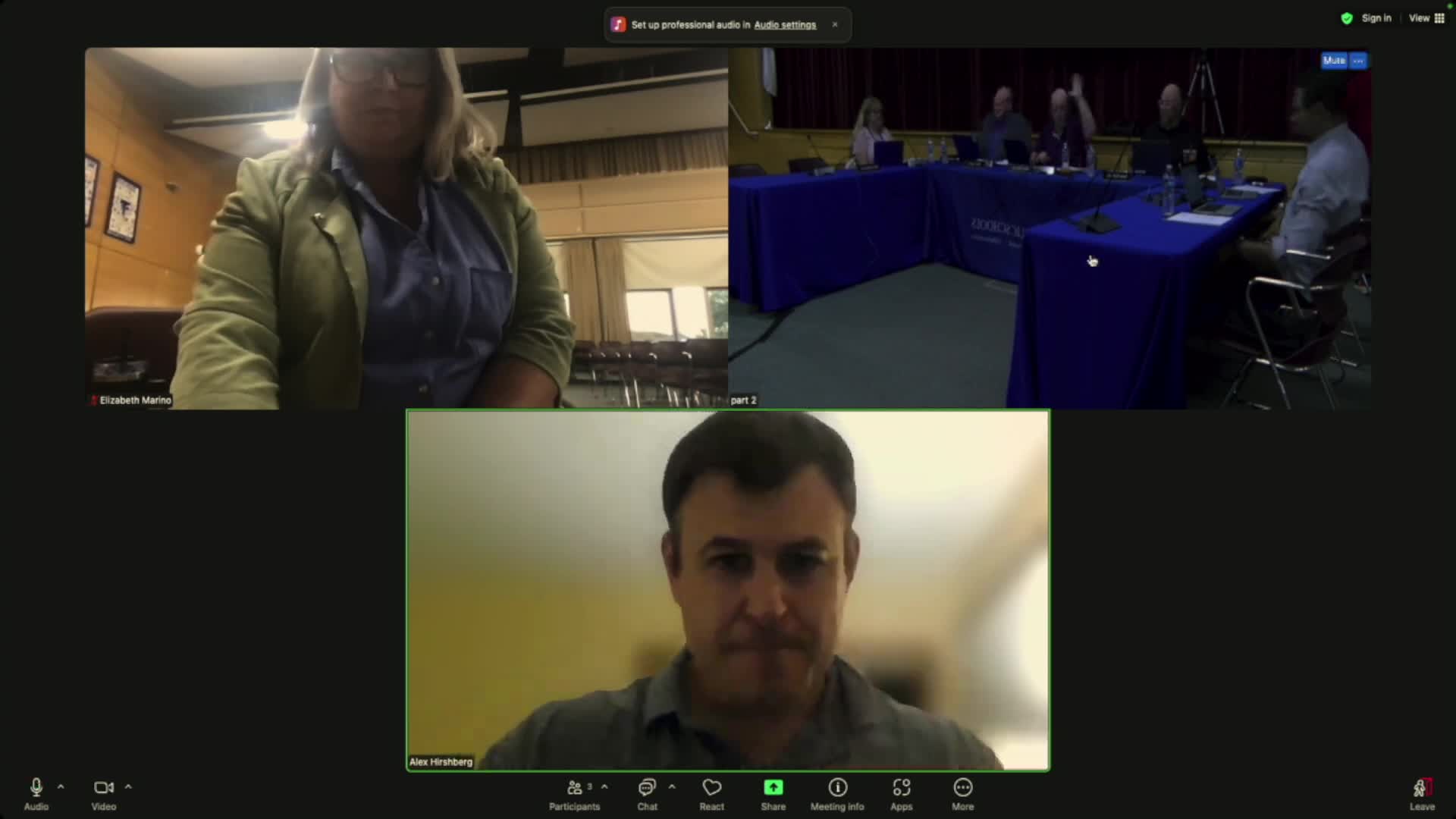Open the More options menu
The image size is (1456, 819).
[962, 788]
